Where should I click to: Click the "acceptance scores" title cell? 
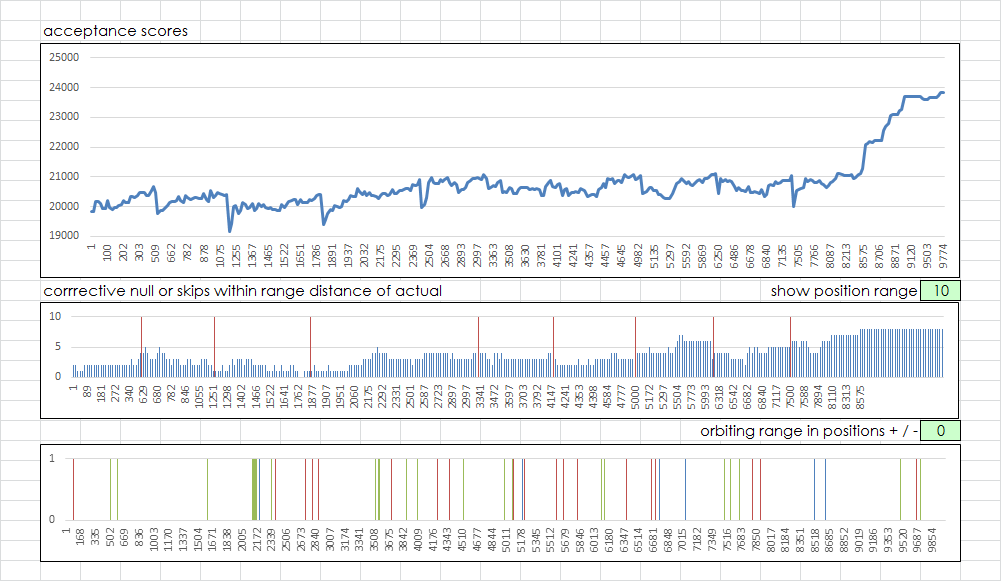[116, 31]
